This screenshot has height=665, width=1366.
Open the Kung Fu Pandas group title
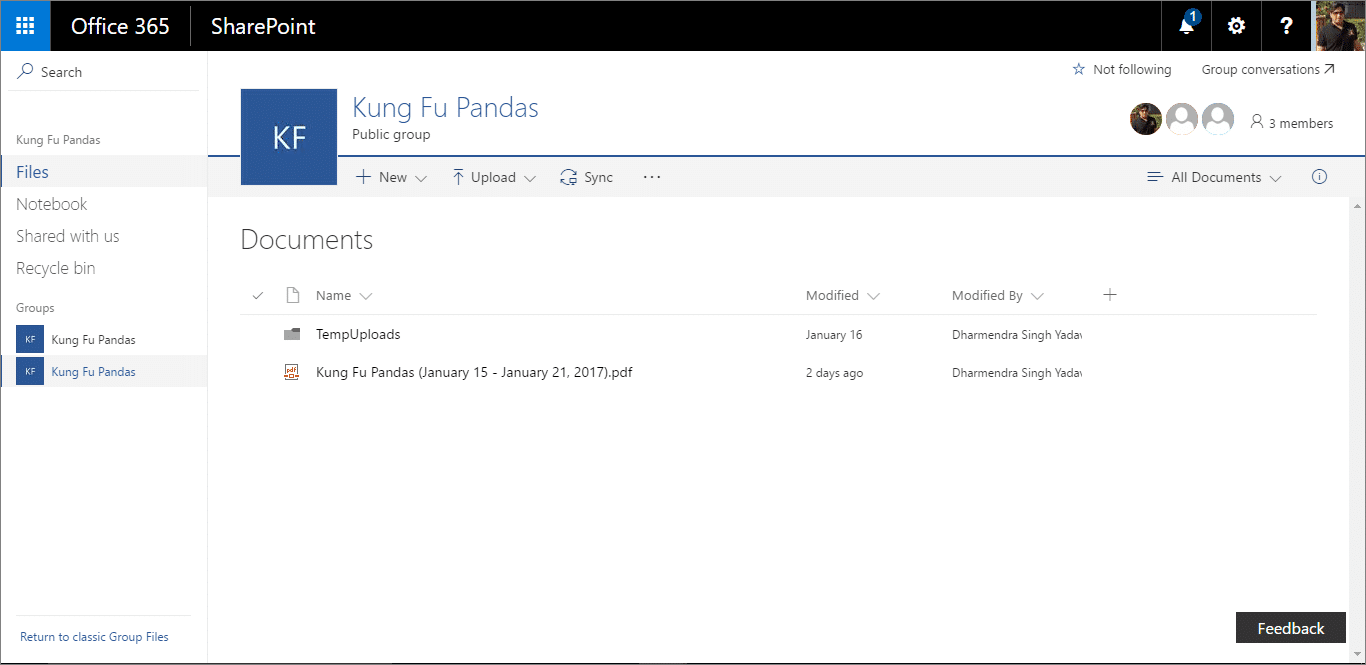(x=445, y=107)
